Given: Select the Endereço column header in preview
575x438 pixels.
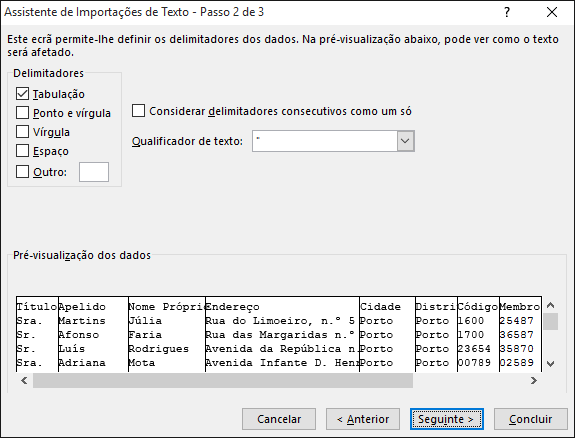Looking at the screenshot, I should pos(232,307).
